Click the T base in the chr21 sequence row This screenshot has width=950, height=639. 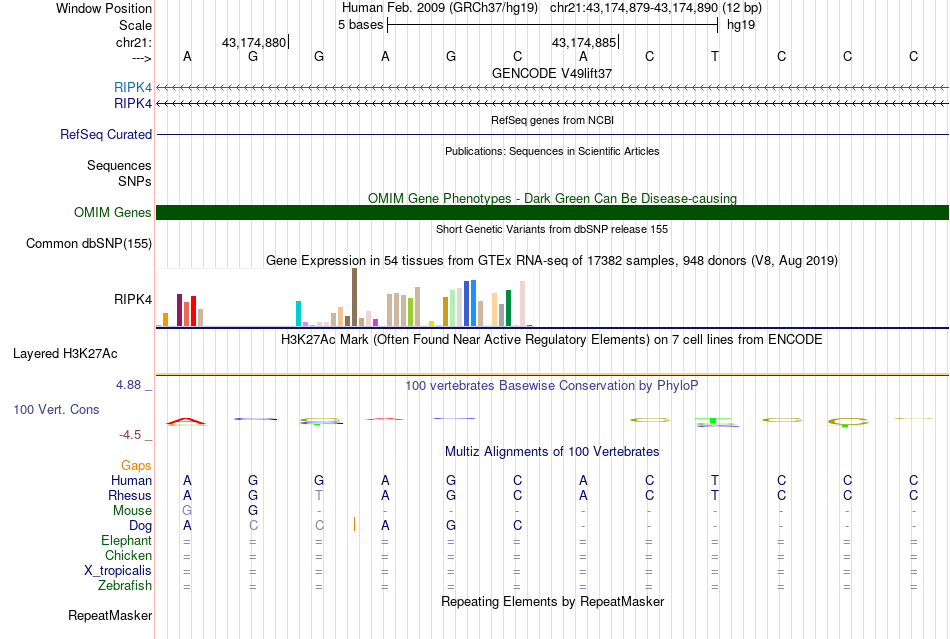(x=715, y=56)
